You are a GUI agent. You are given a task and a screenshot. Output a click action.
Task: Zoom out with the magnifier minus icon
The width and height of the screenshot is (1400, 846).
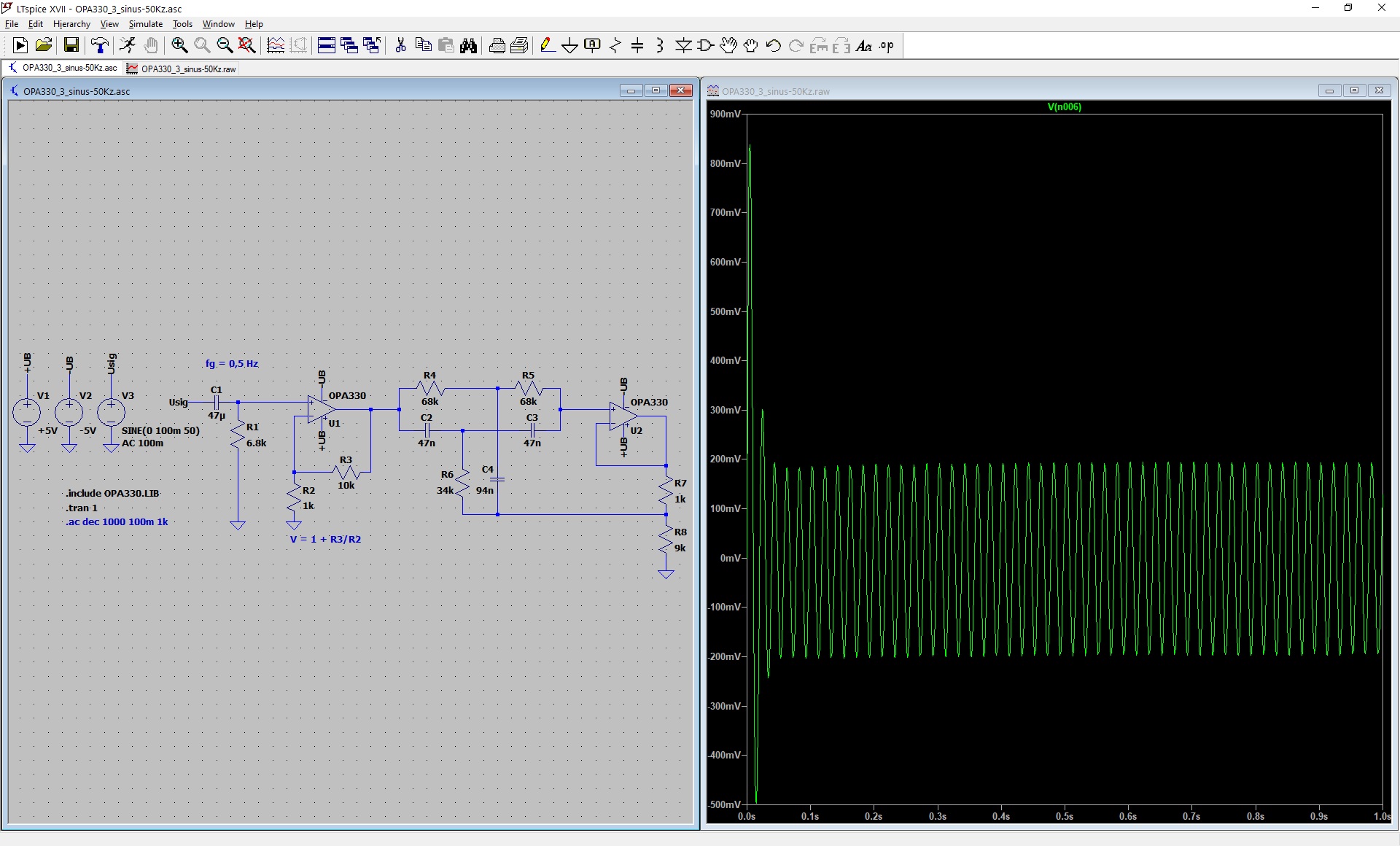pos(225,45)
